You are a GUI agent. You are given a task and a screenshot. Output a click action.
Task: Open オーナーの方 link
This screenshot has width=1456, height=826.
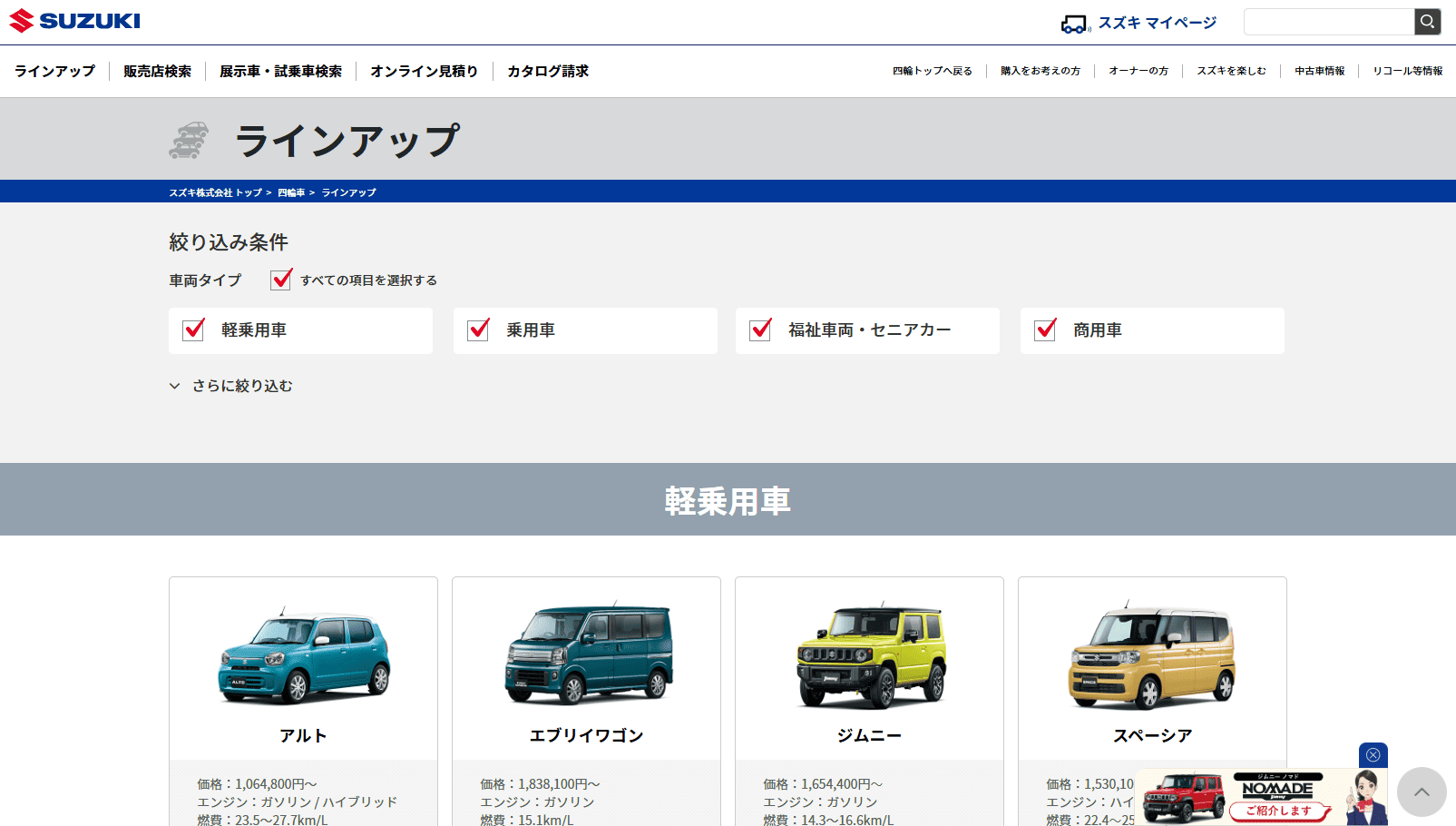tap(1138, 71)
